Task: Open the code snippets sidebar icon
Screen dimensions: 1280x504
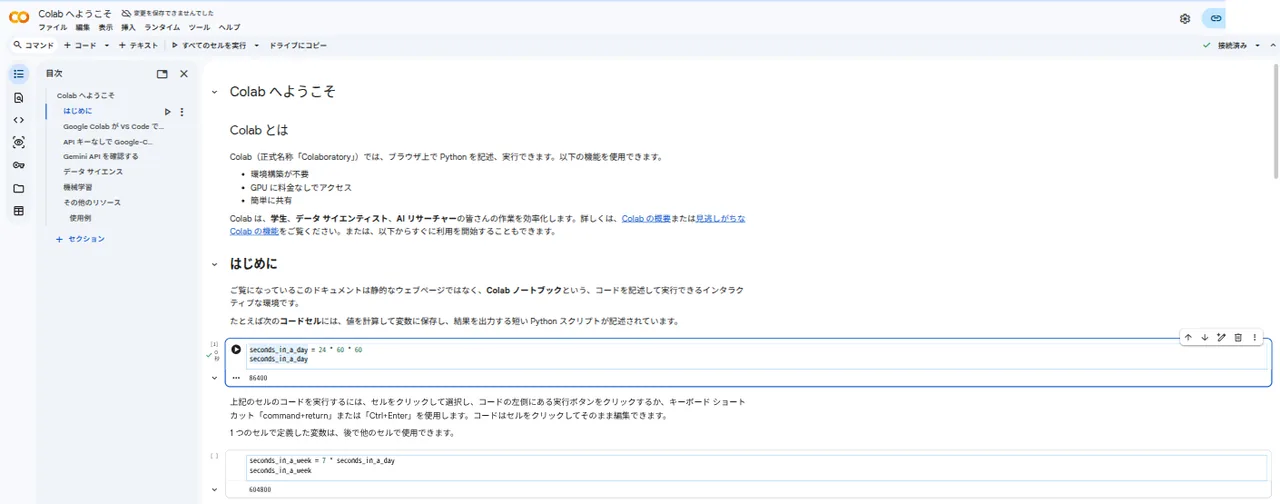Action: point(18,120)
